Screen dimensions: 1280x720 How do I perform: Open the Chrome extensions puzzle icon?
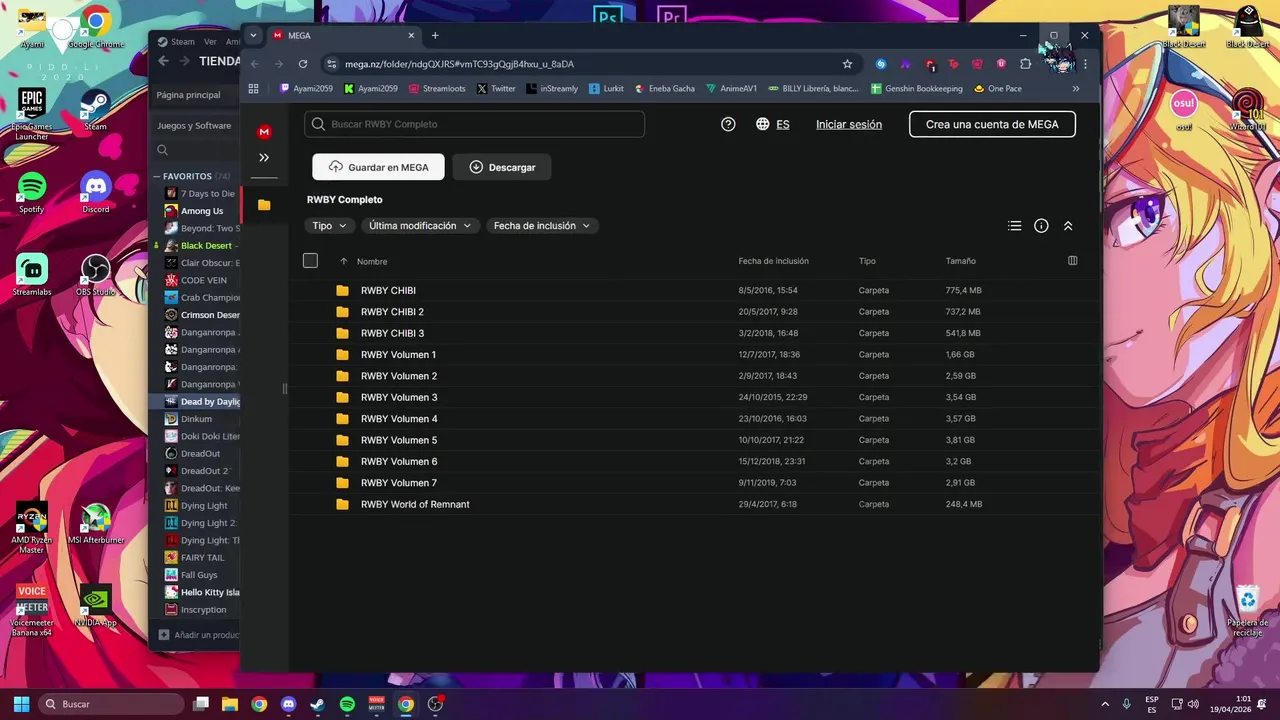1025,64
